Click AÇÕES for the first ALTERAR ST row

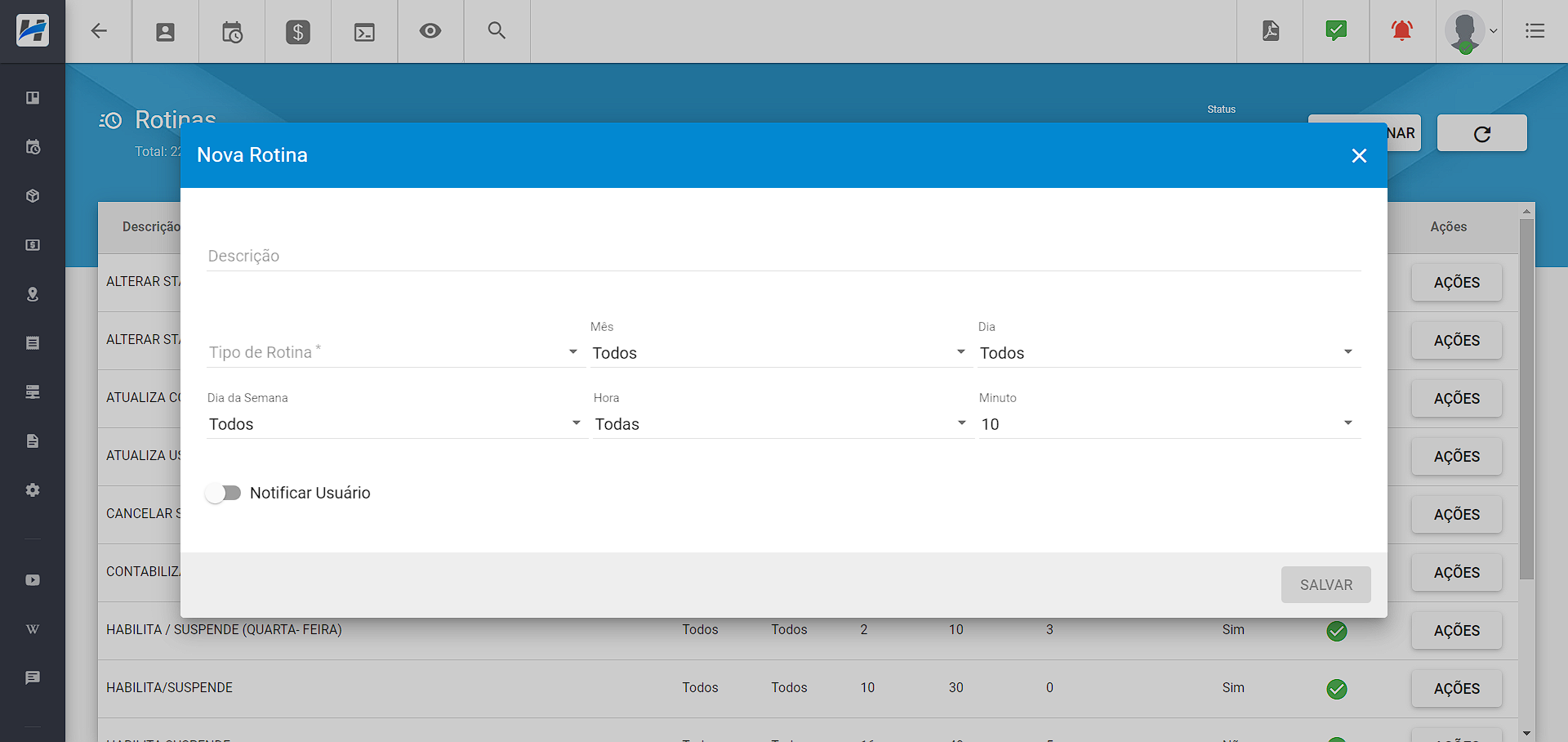1457,283
